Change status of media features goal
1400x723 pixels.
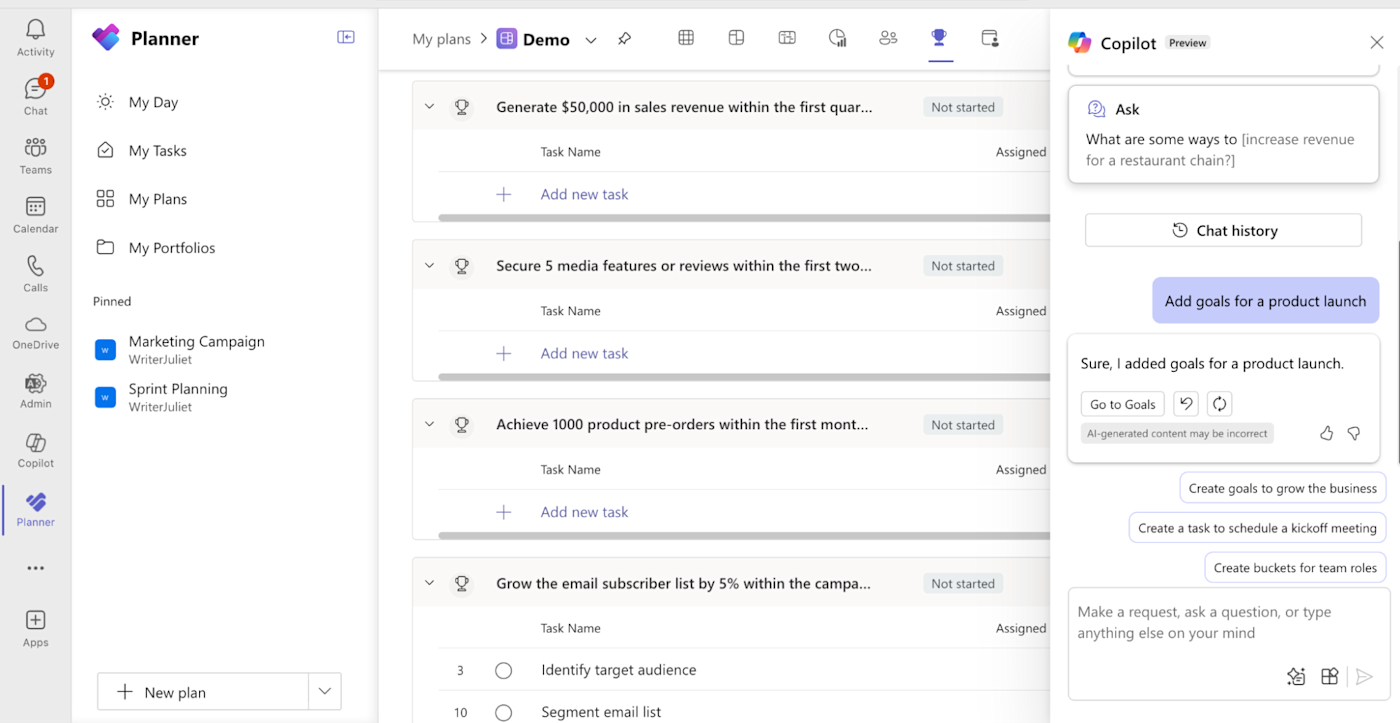click(x=963, y=266)
